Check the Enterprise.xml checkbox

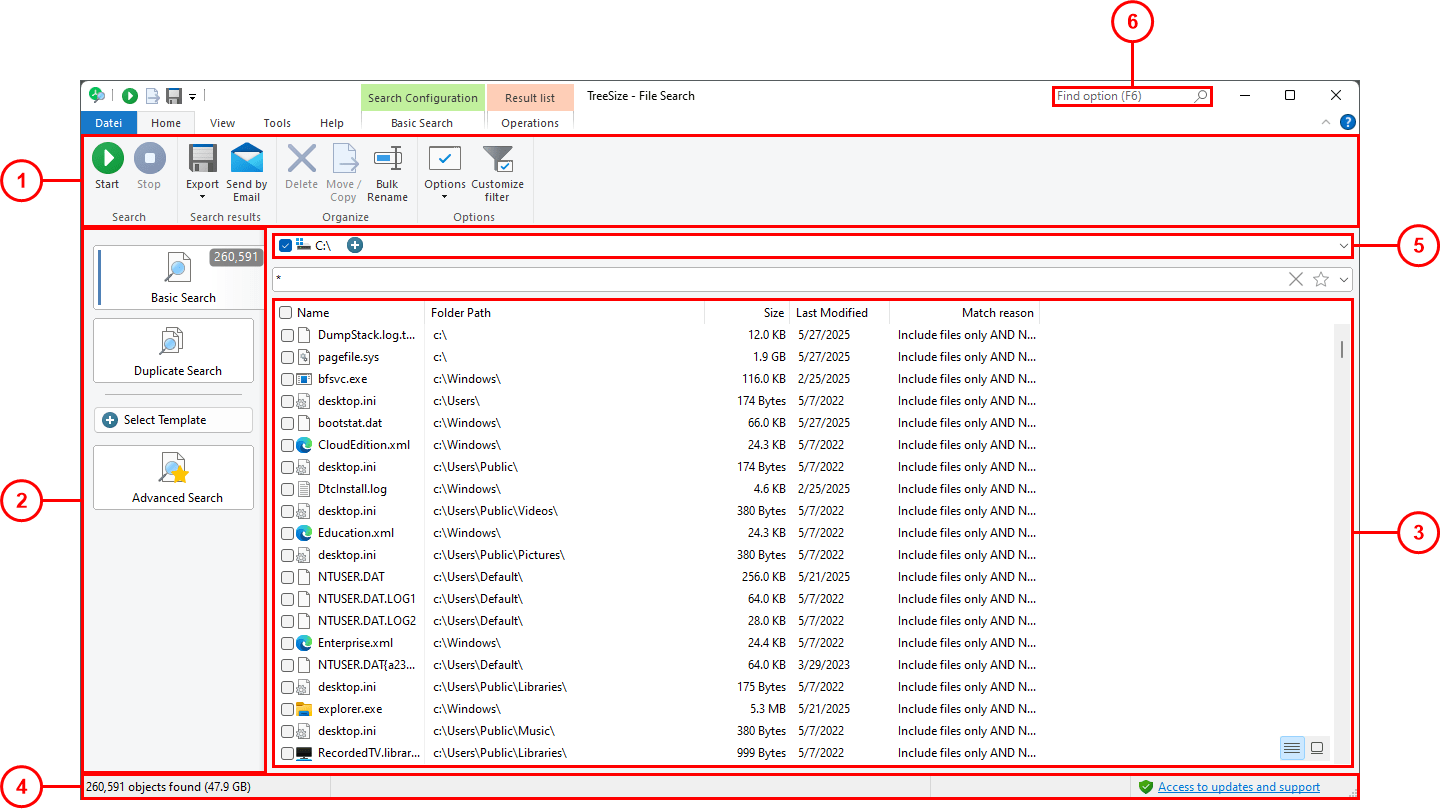tap(288, 643)
